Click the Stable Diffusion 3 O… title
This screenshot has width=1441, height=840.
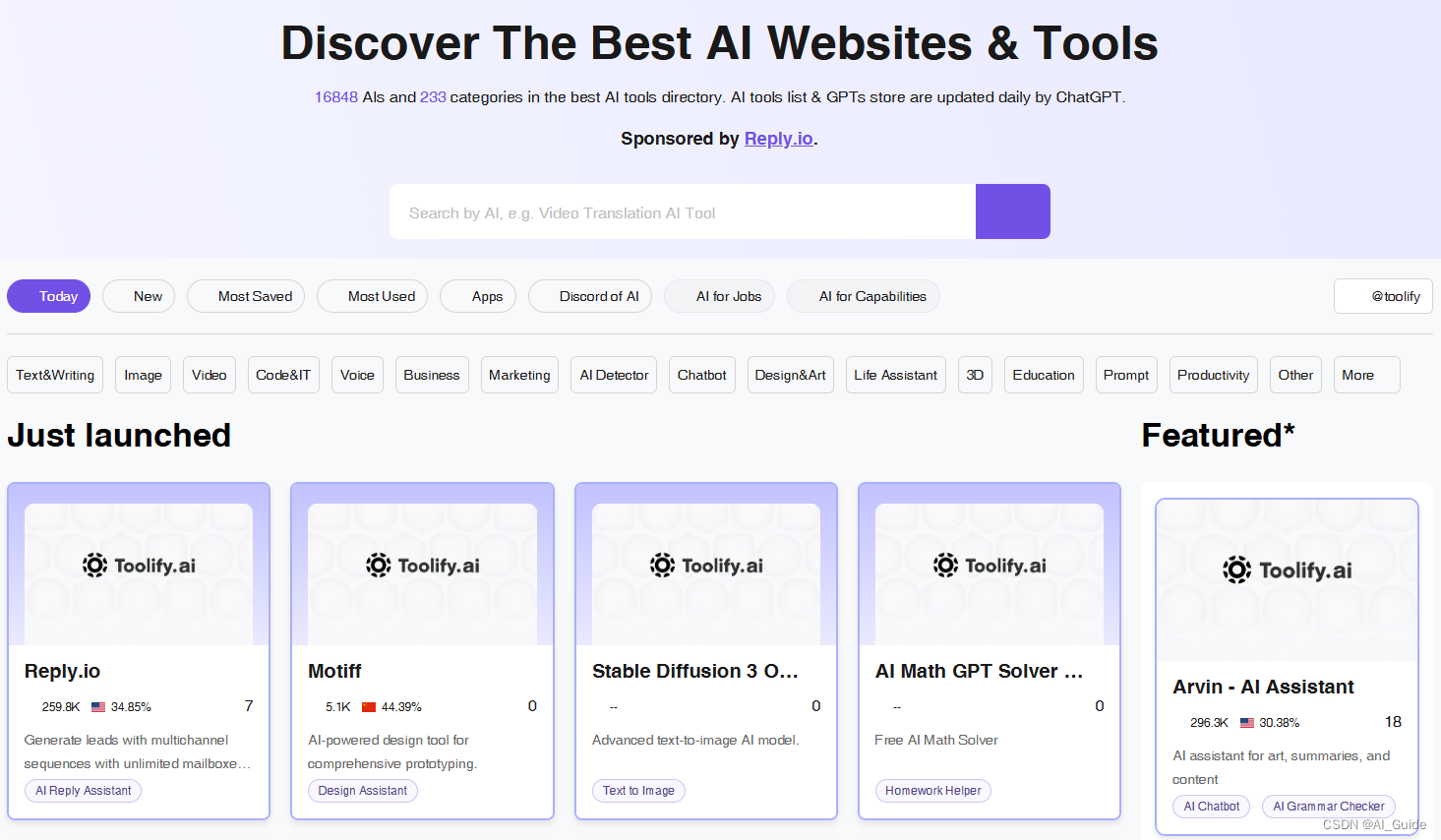(695, 671)
